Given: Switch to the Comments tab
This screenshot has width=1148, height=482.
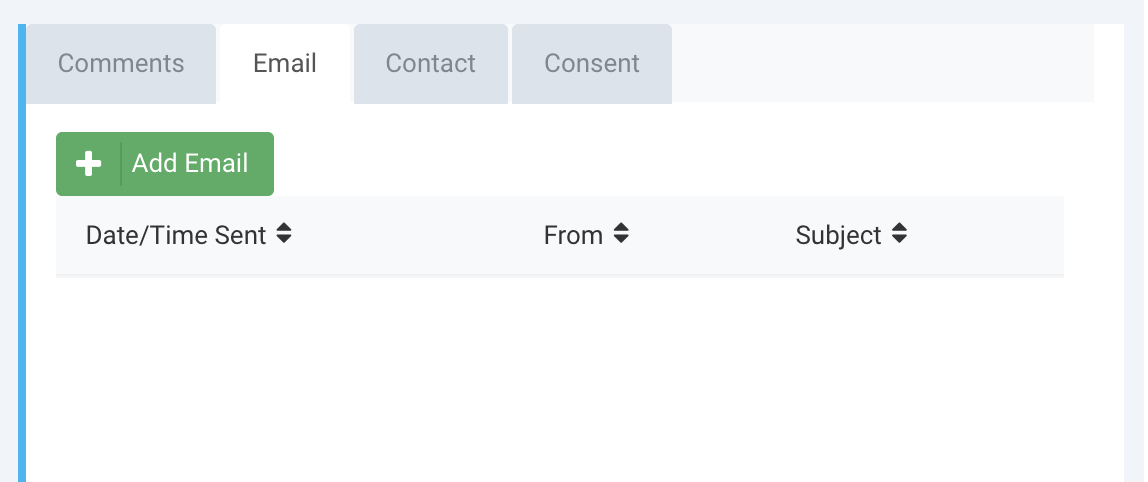Looking at the screenshot, I should [x=121, y=64].
